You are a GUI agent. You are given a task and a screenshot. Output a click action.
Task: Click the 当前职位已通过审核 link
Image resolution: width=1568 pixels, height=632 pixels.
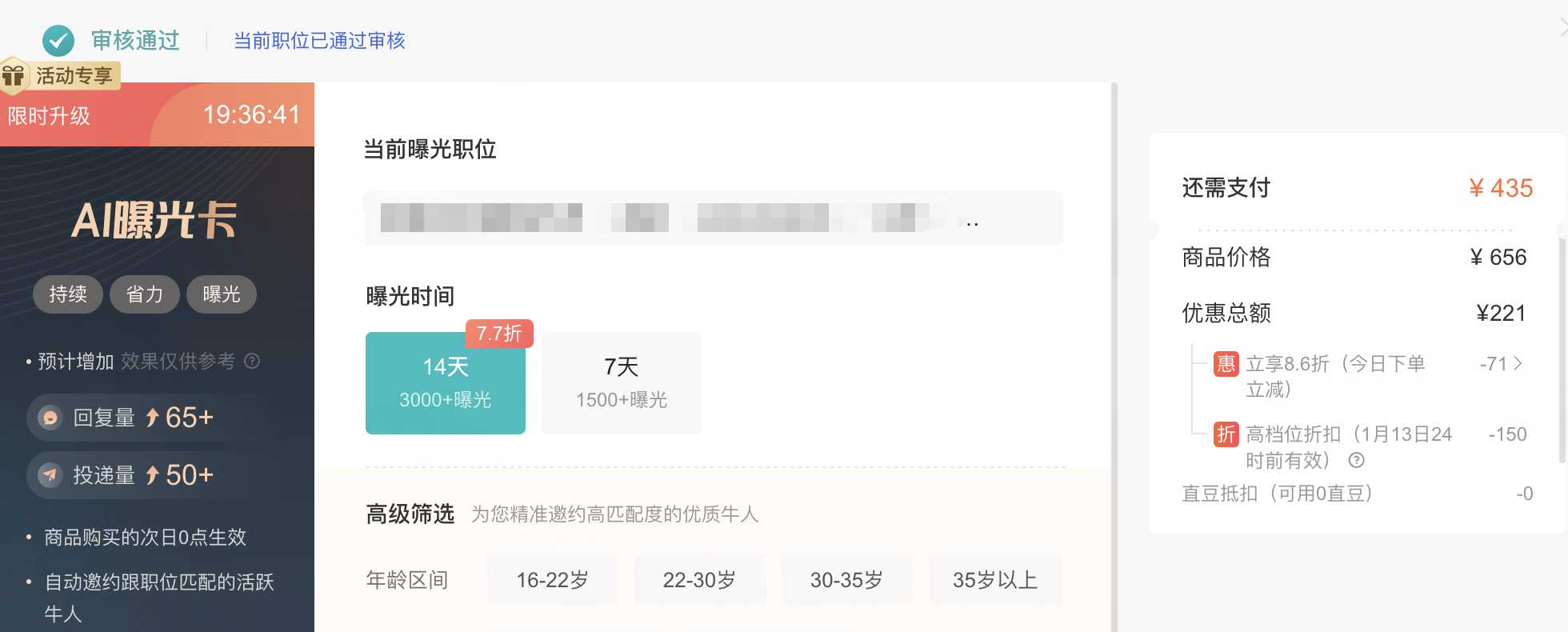click(319, 40)
